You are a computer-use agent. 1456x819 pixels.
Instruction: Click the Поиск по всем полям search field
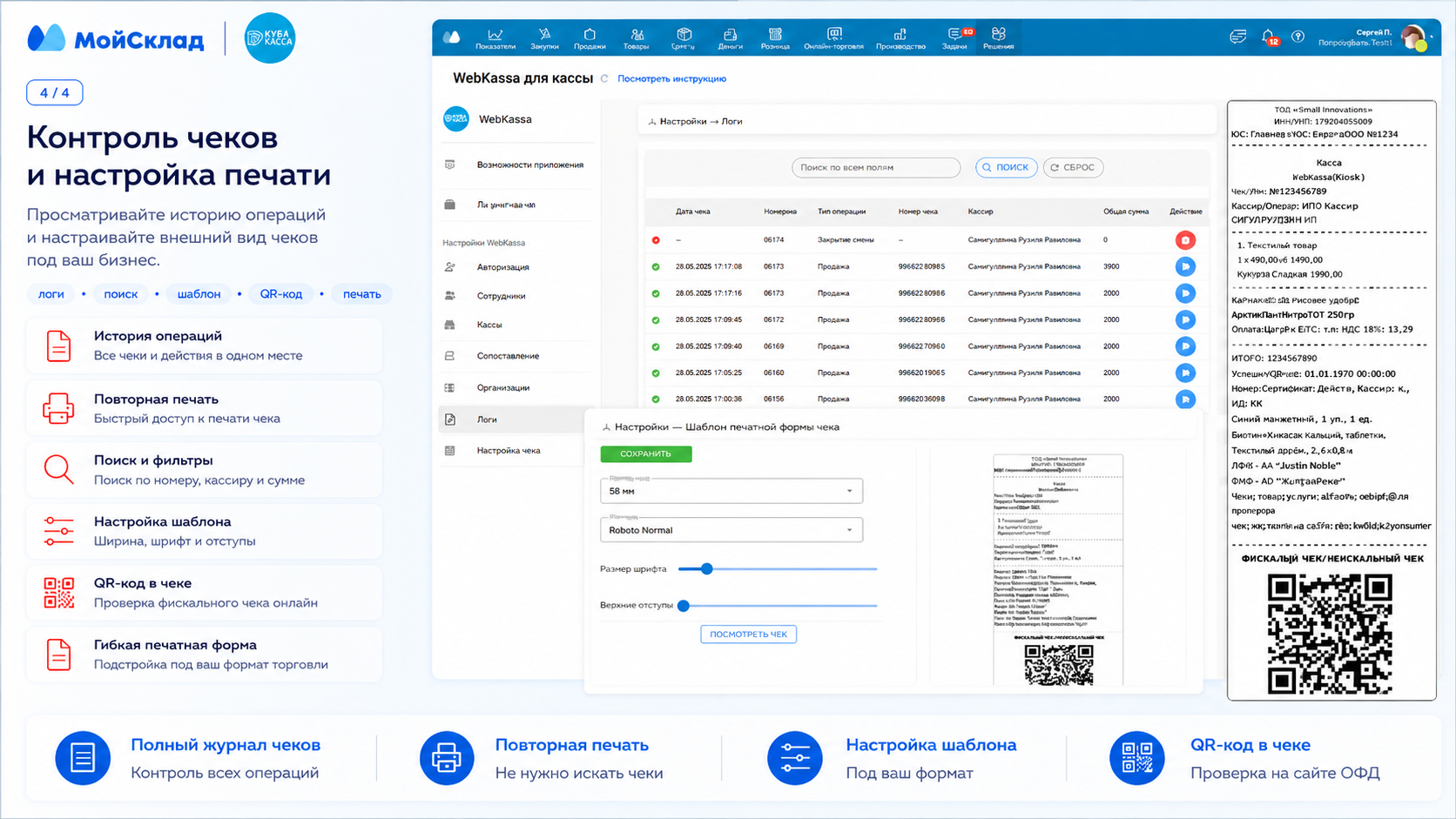[x=876, y=167]
